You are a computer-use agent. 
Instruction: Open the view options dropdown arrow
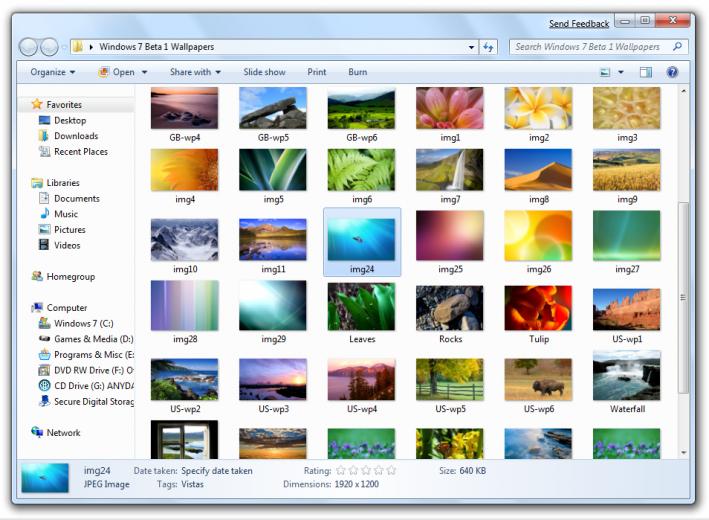point(621,72)
